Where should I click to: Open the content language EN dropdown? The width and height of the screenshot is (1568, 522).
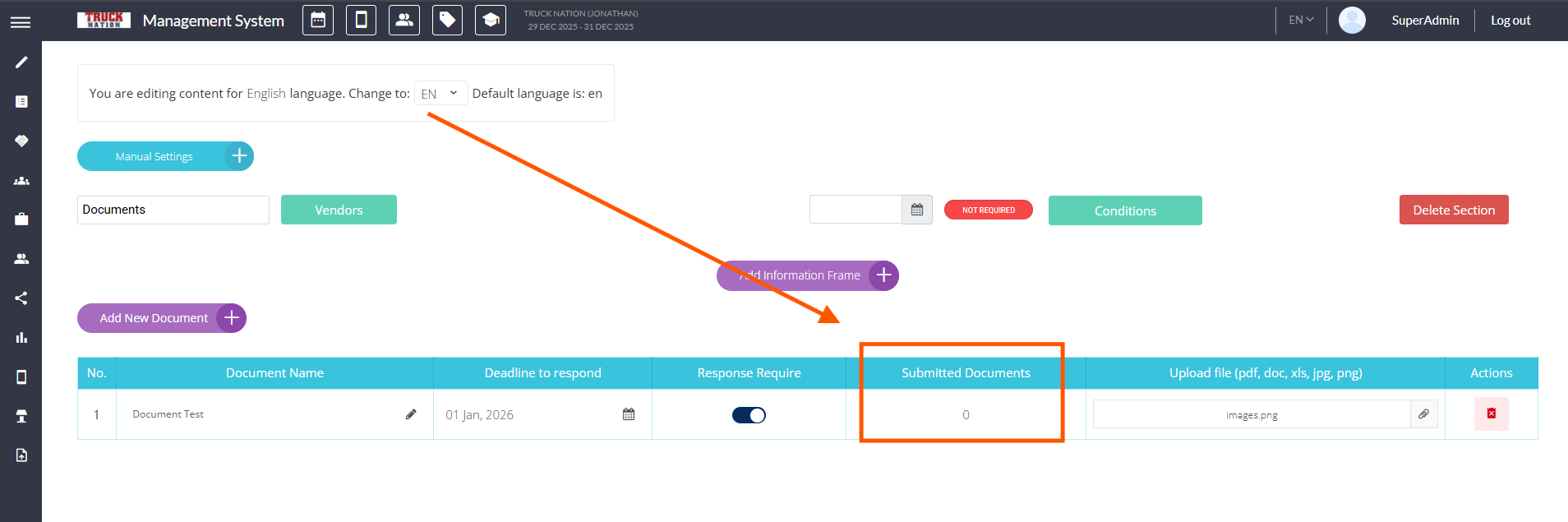(440, 94)
